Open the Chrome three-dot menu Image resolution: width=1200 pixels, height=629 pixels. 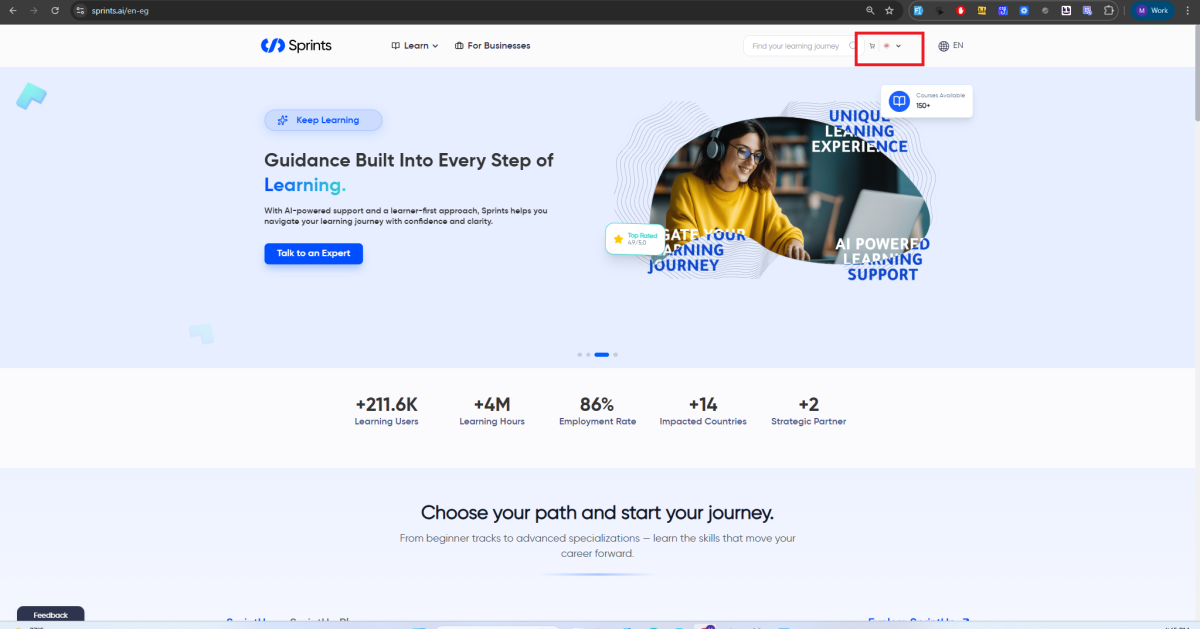pos(1189,10)
